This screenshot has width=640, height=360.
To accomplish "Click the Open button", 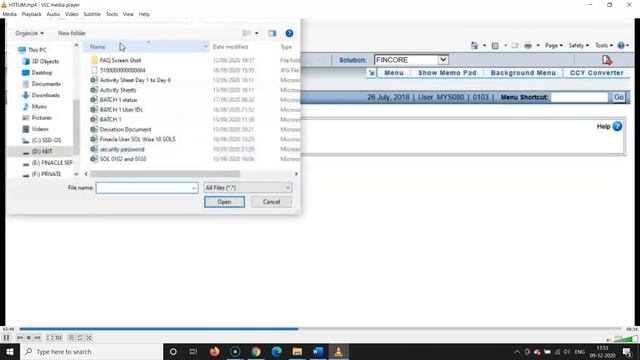I will [224, 202].
